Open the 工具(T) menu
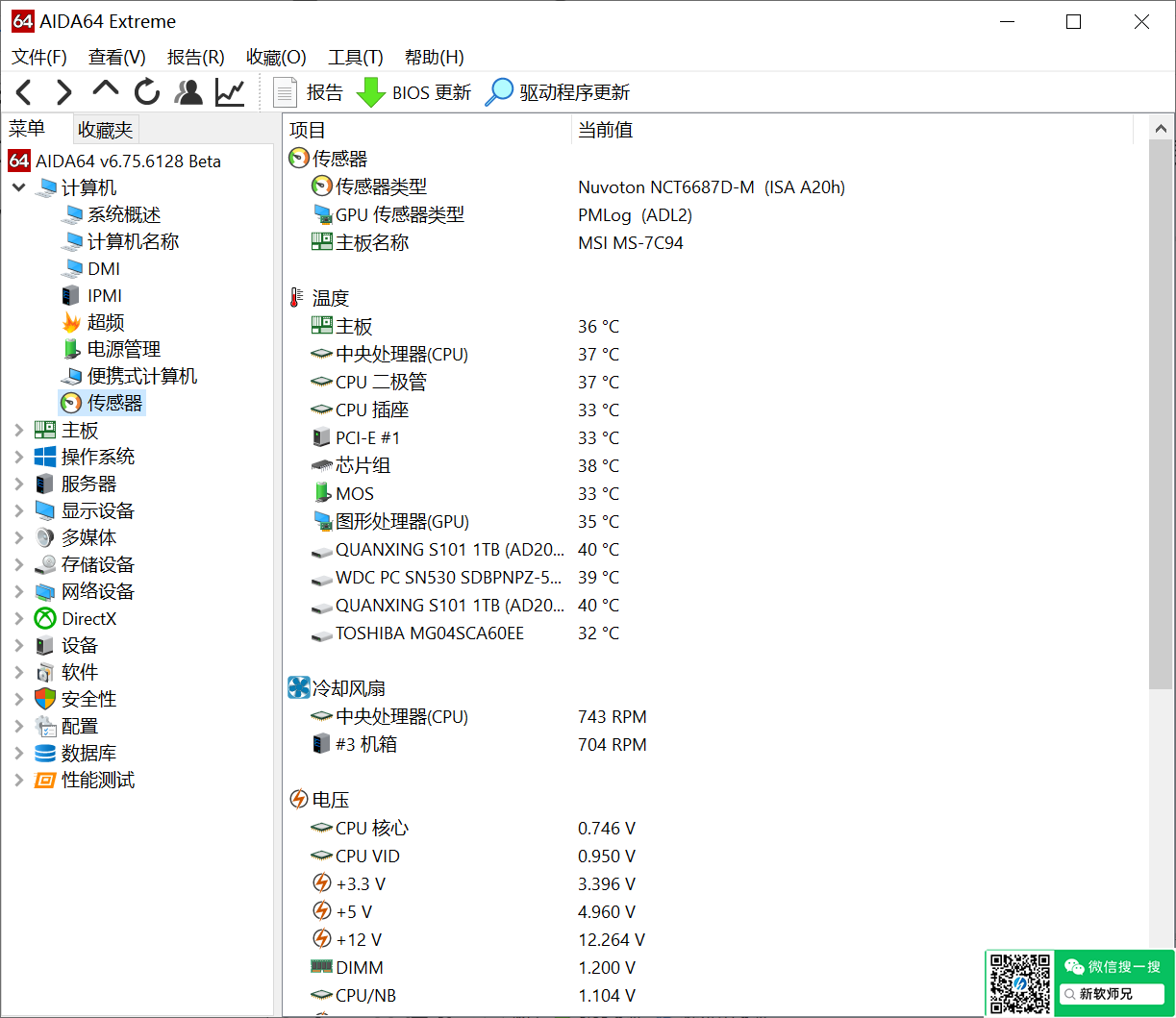The height and width of the screenshot is (1018, 1176). point(355,58)
